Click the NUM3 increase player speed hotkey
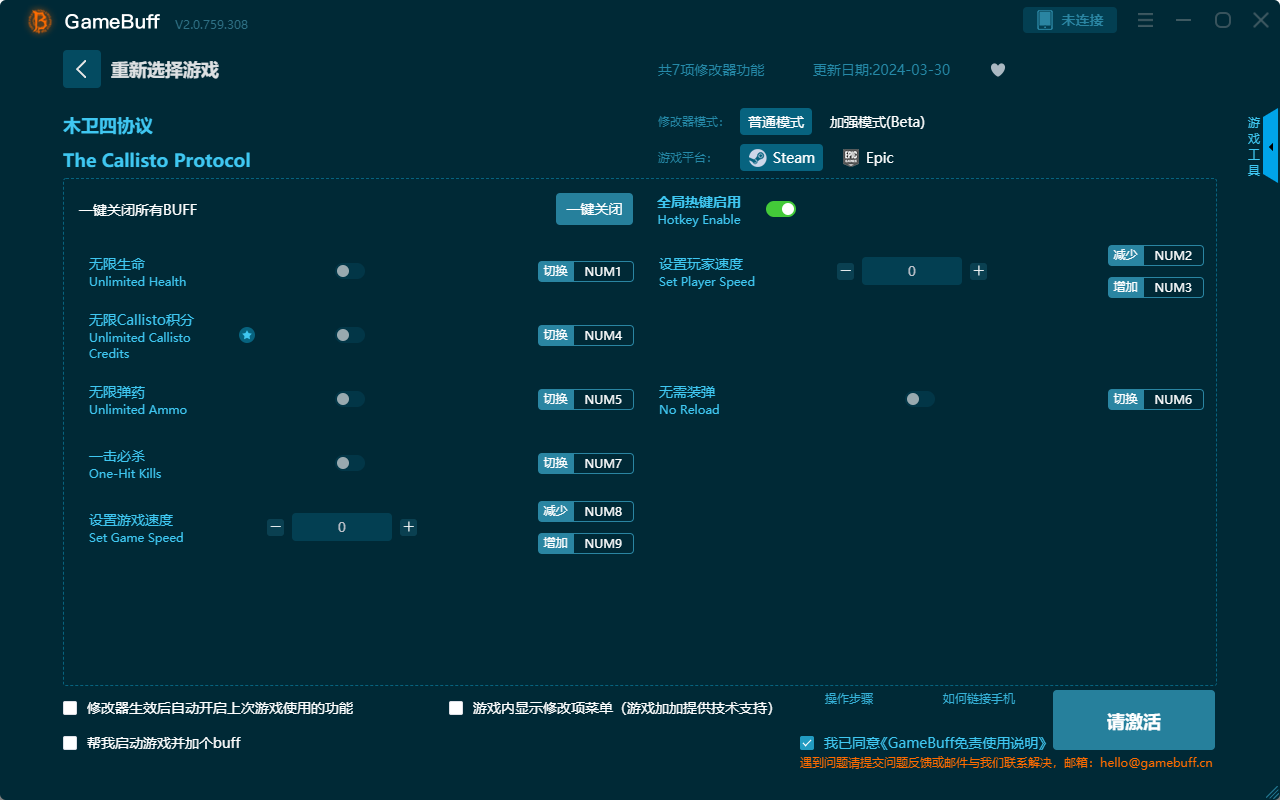Image resolution: width=1280 pixels, height=800 pixels. pos(1173,287)
